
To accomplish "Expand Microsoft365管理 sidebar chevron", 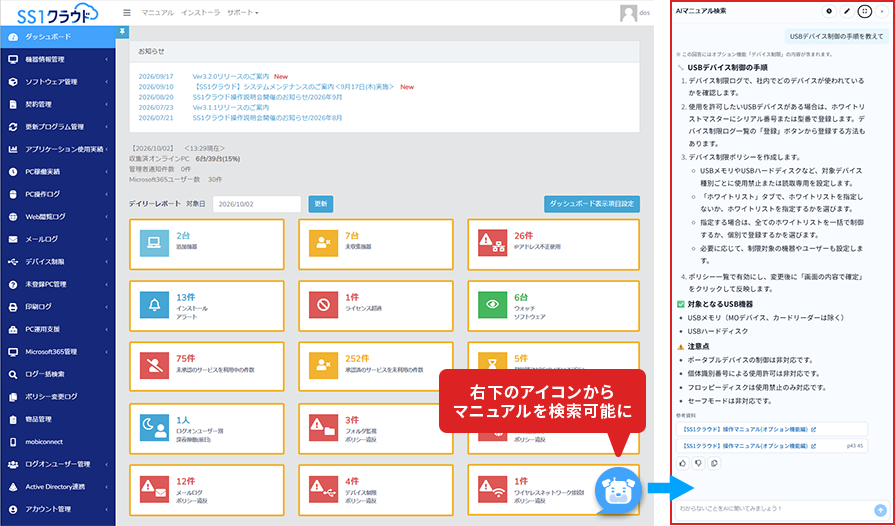I will (107, 352).
